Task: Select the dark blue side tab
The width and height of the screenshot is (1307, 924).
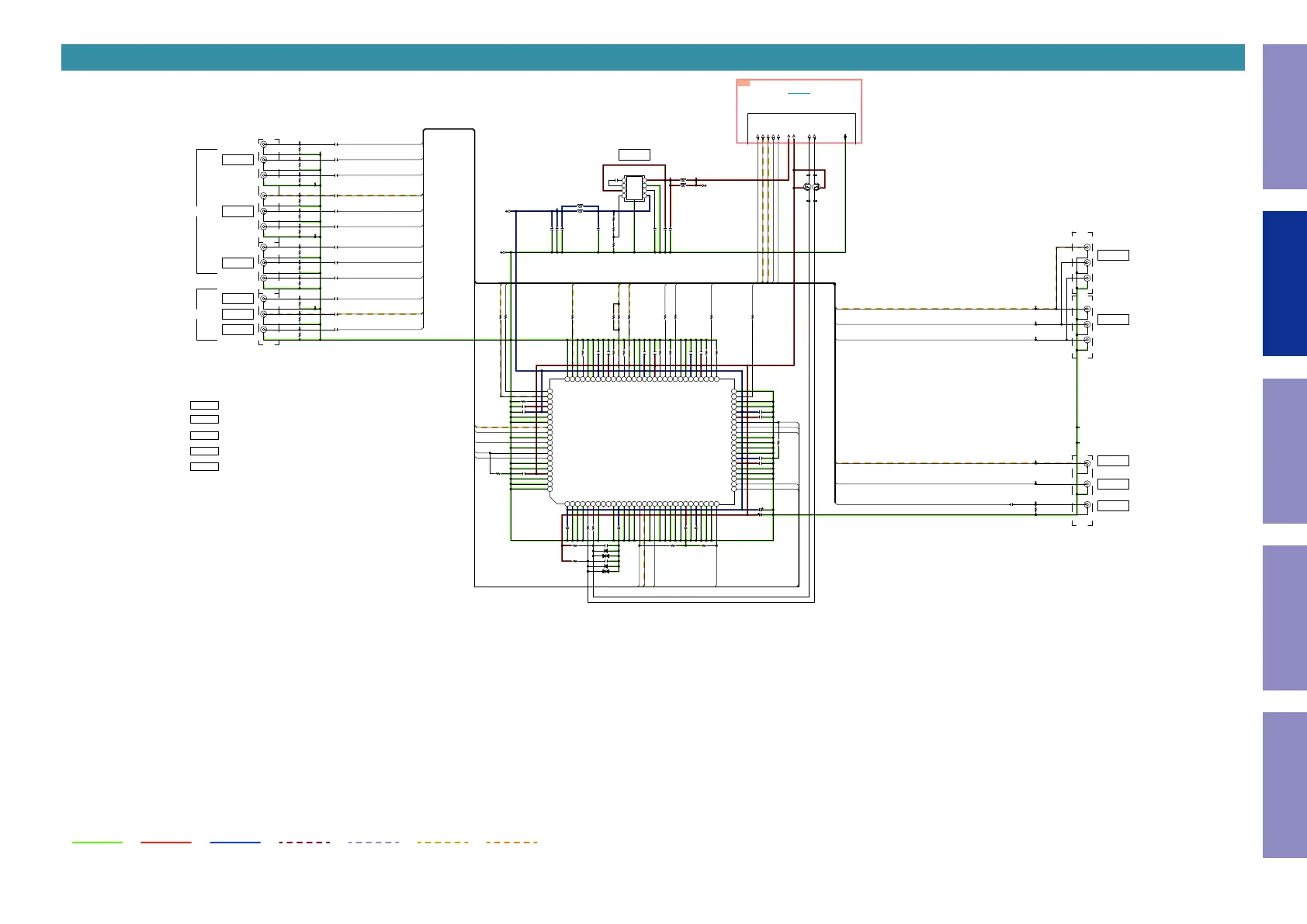Action: (1284, 283)
